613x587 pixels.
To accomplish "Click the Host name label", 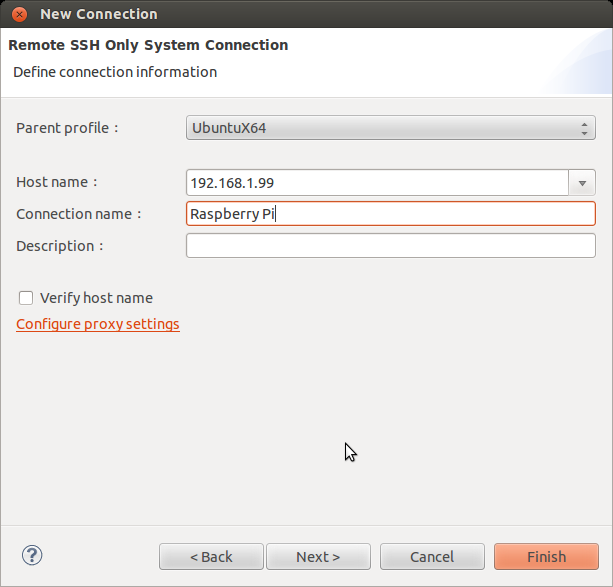I will pyautogui.click(x=57, y=182).
